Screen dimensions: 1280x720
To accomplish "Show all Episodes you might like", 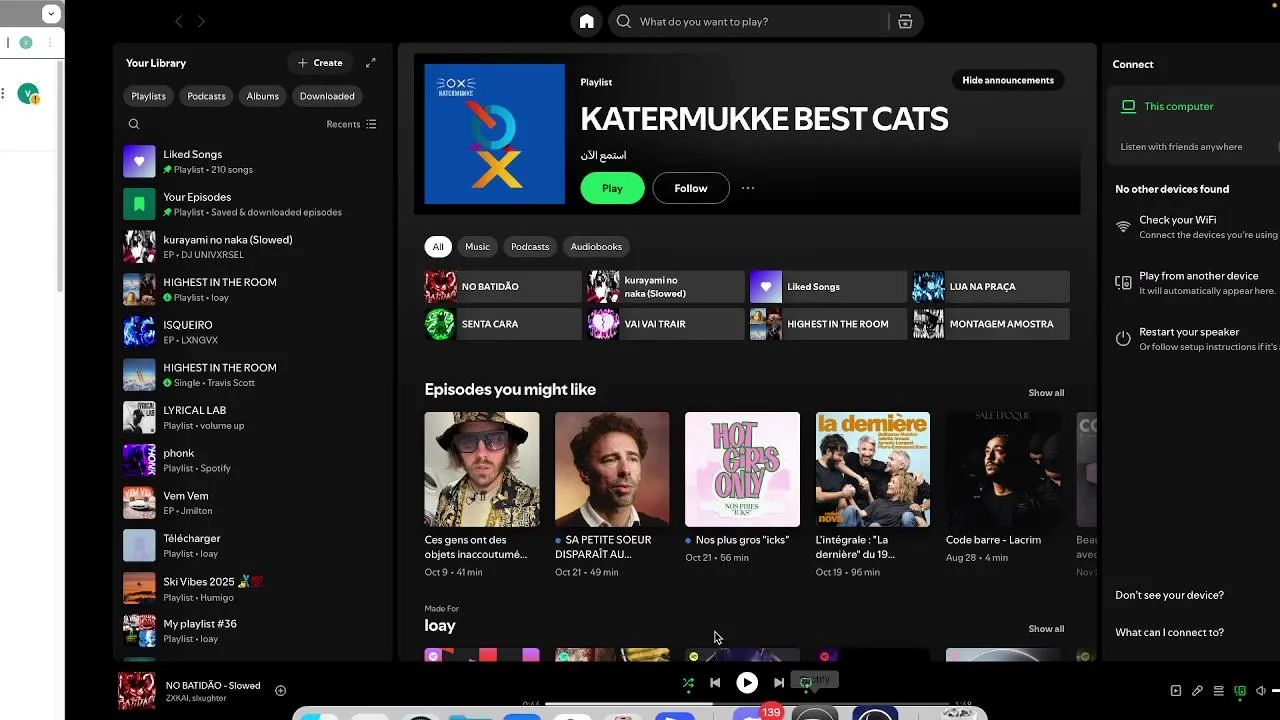I will click(1046, 393).
